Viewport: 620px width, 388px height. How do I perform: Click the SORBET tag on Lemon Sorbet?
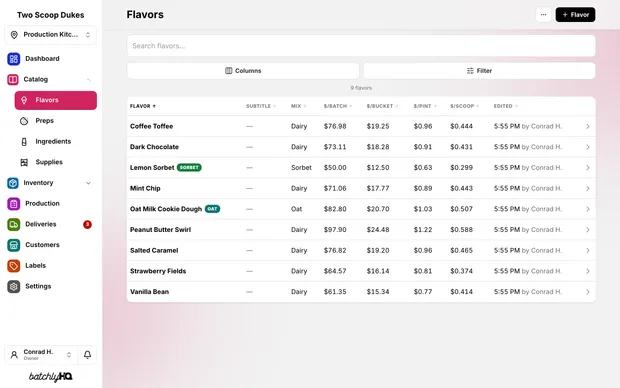189,167
